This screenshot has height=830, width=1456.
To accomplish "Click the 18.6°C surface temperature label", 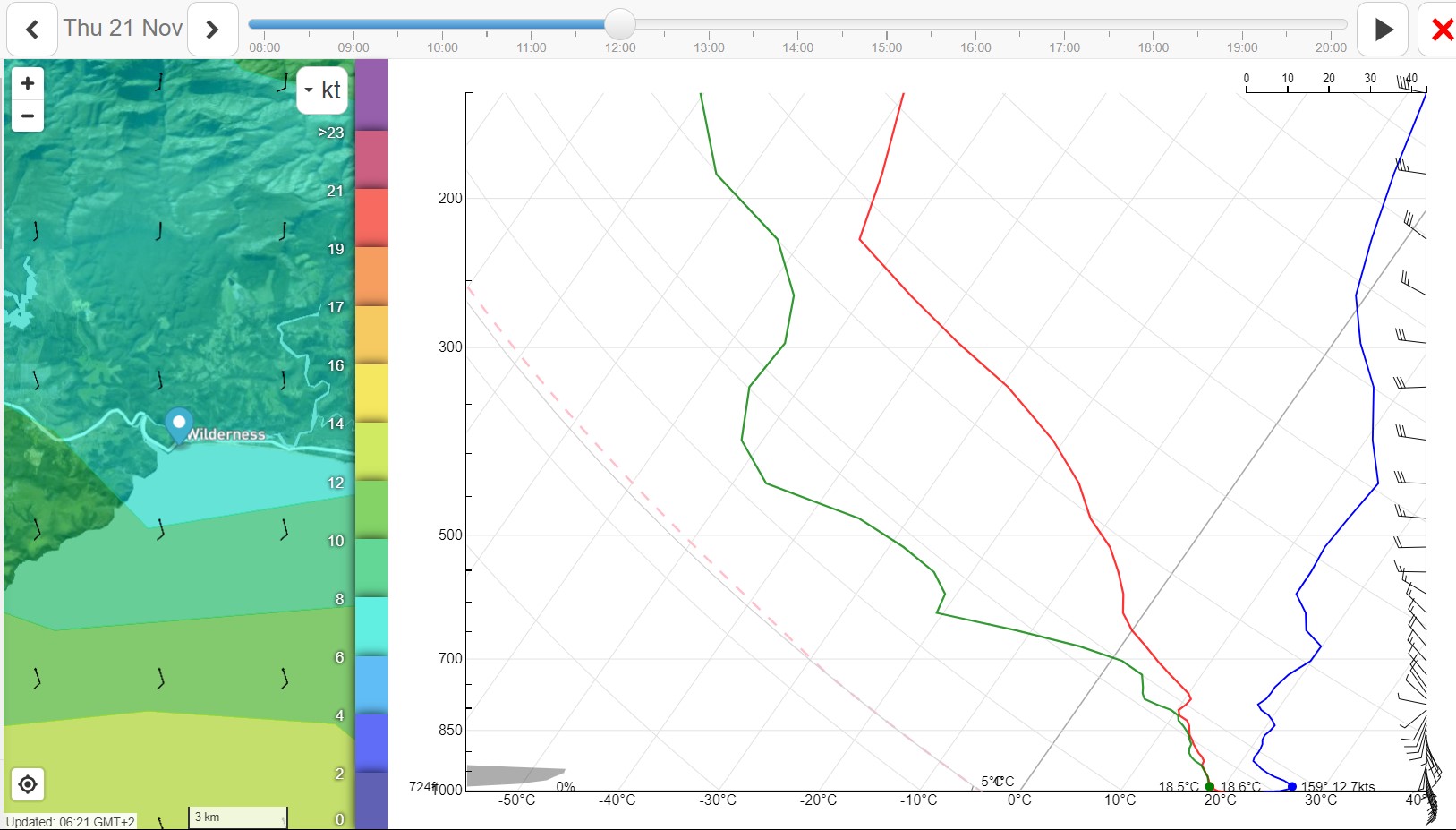I will [1240, 787].
